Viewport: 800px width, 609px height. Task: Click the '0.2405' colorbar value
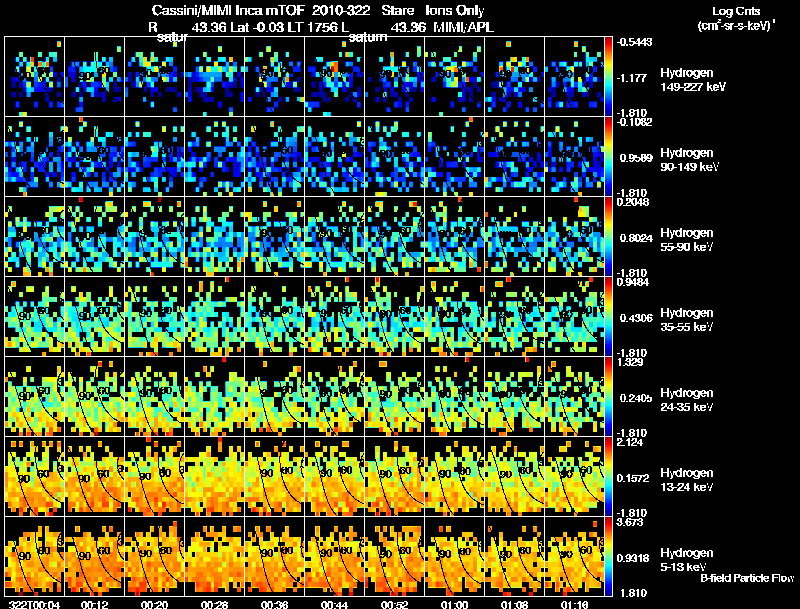coord(636,398)
